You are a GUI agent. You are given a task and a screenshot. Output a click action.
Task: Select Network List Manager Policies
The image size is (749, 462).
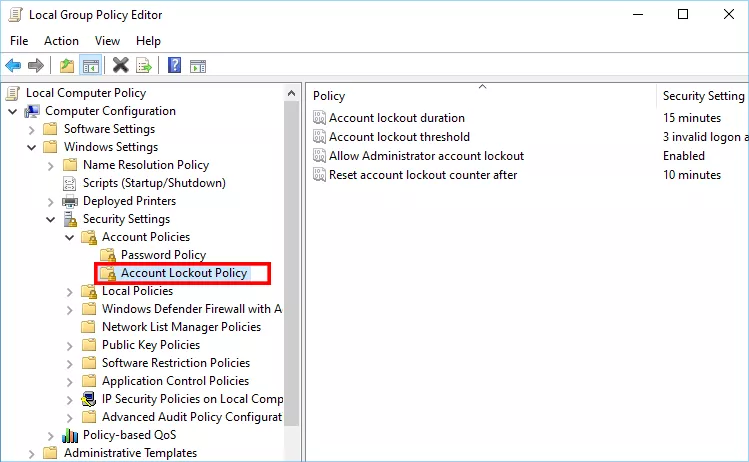tap(182, 327)
